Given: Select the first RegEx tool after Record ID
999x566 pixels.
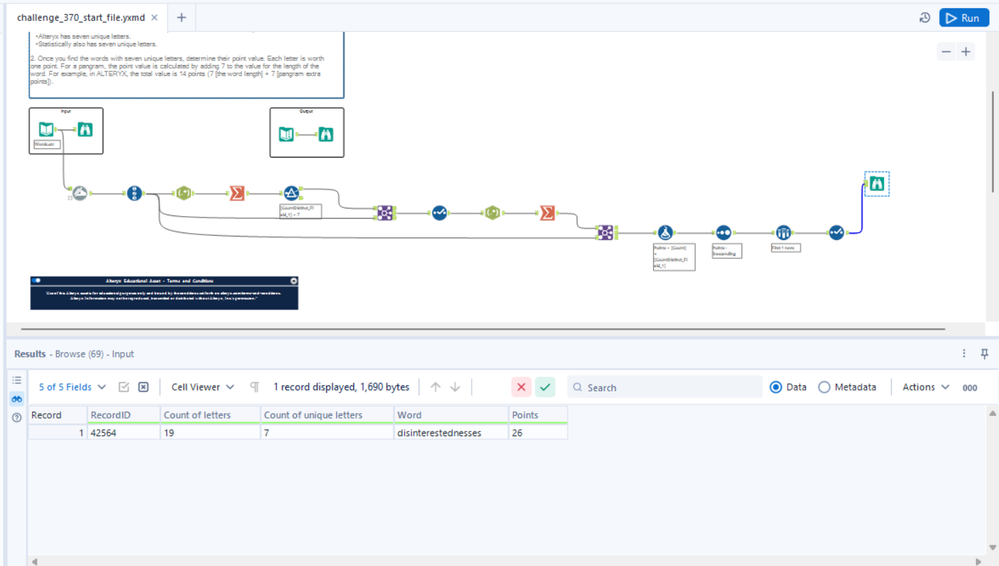Looking at the screenshot, I should click(x=183, y=193).
